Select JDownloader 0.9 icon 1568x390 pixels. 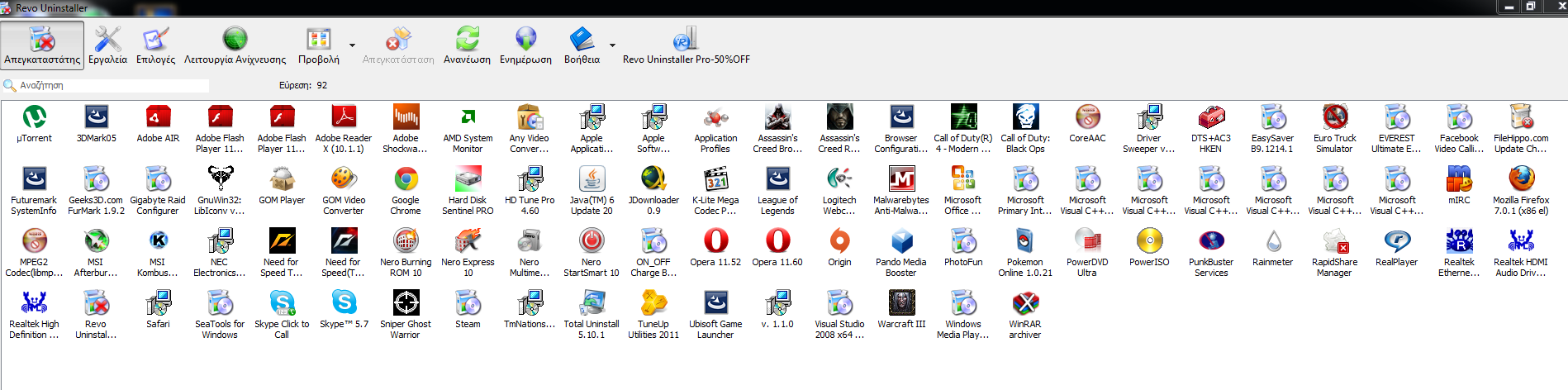point(653,179)
